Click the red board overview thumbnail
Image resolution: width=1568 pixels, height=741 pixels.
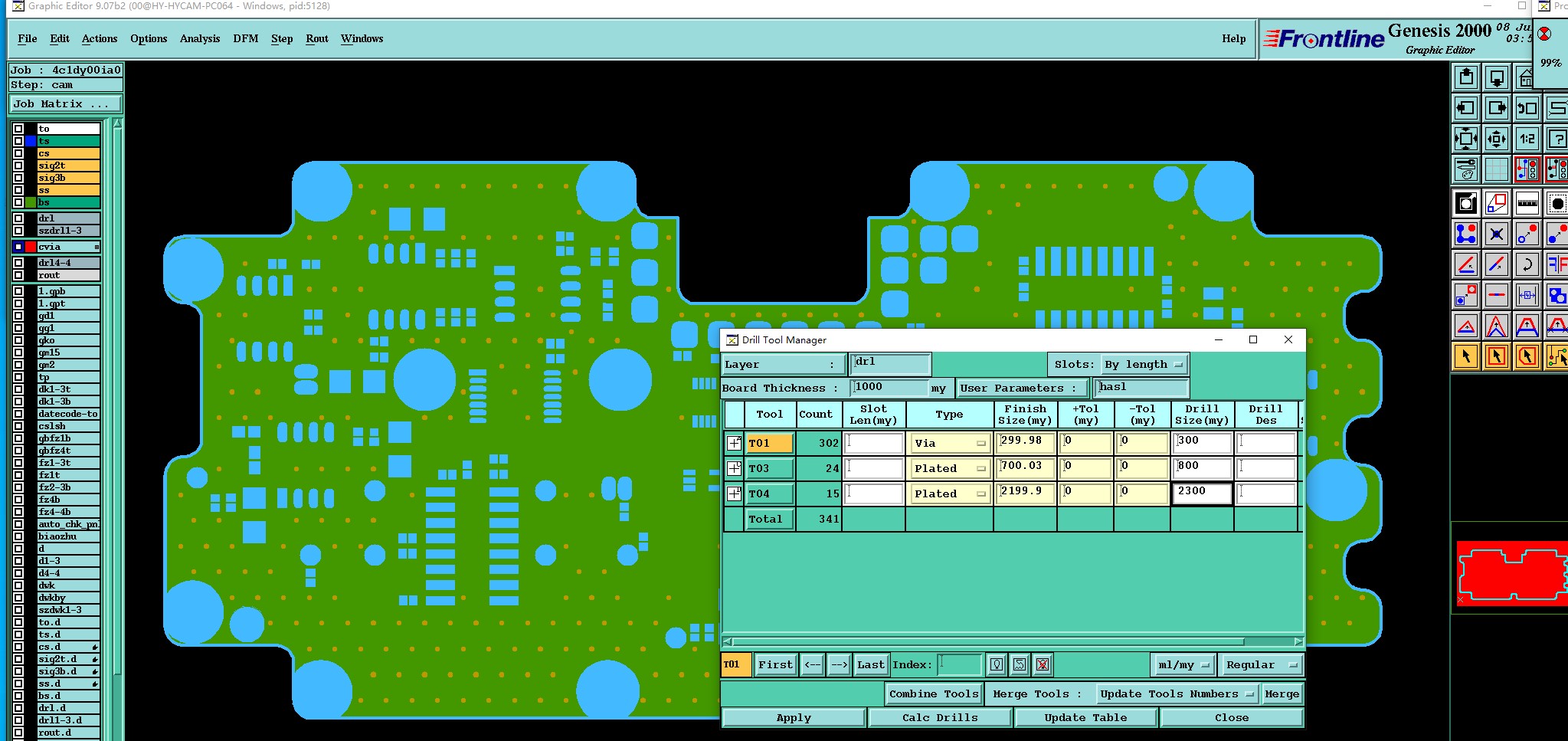tap(1511, 573)
